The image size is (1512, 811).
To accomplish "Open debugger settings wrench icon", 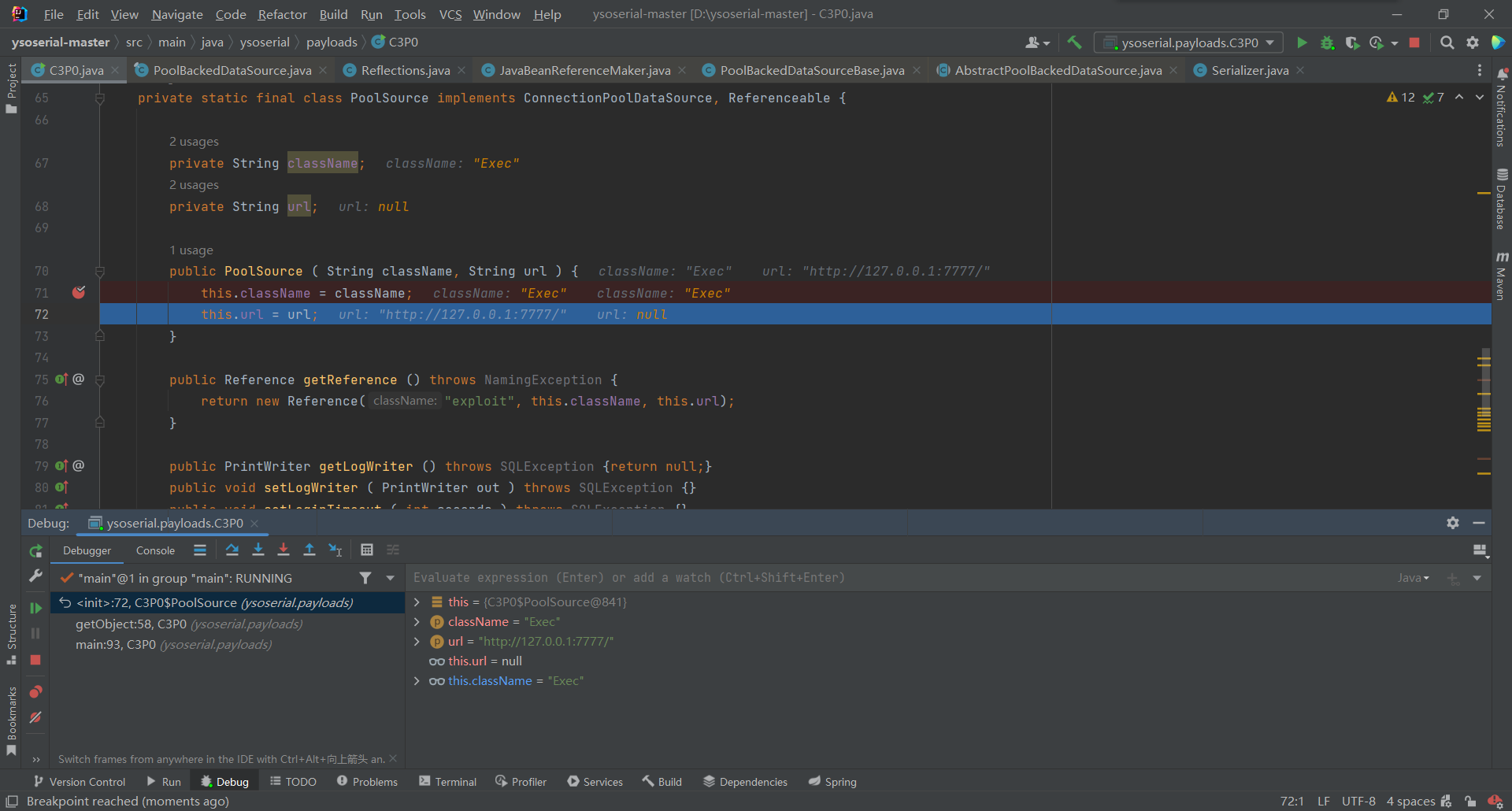I will (35, 576).
